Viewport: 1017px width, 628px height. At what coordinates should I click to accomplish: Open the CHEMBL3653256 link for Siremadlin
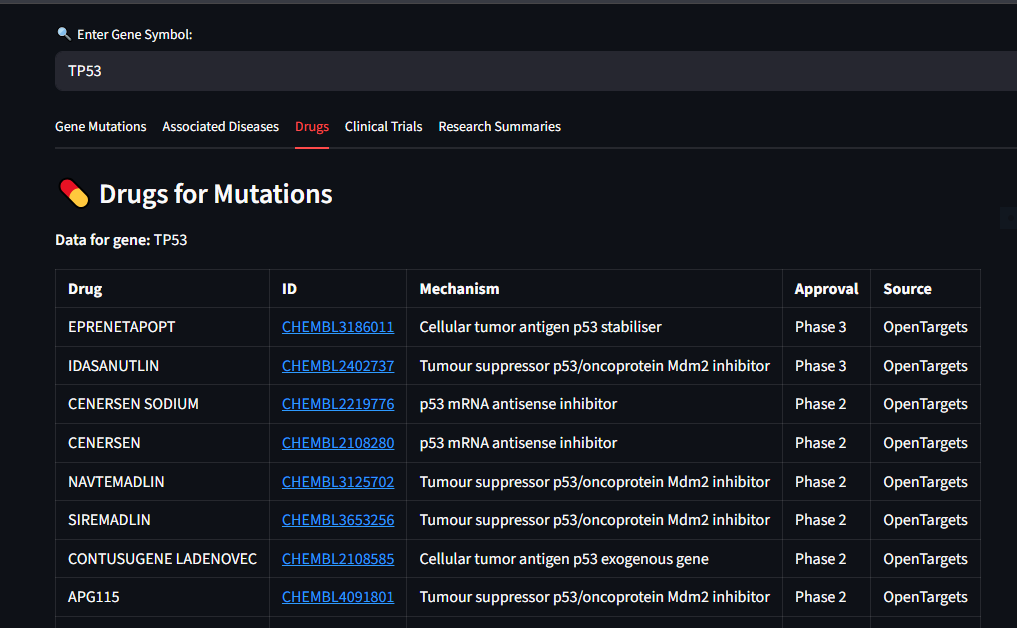338,520
